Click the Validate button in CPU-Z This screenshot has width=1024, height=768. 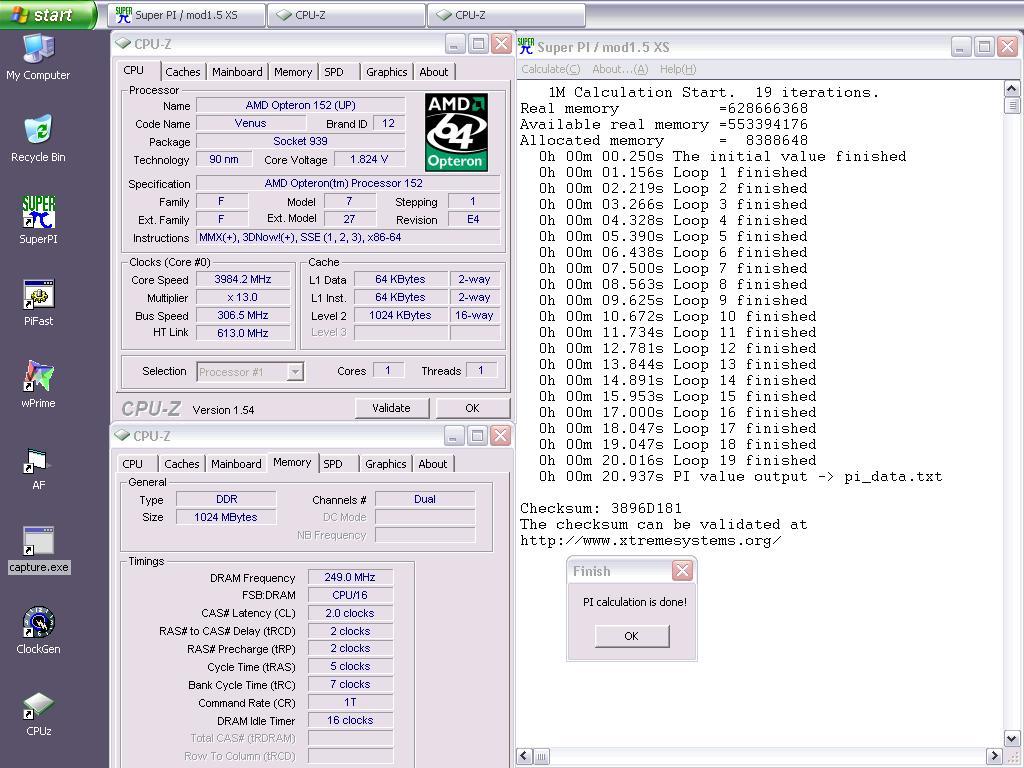point(392,408)
